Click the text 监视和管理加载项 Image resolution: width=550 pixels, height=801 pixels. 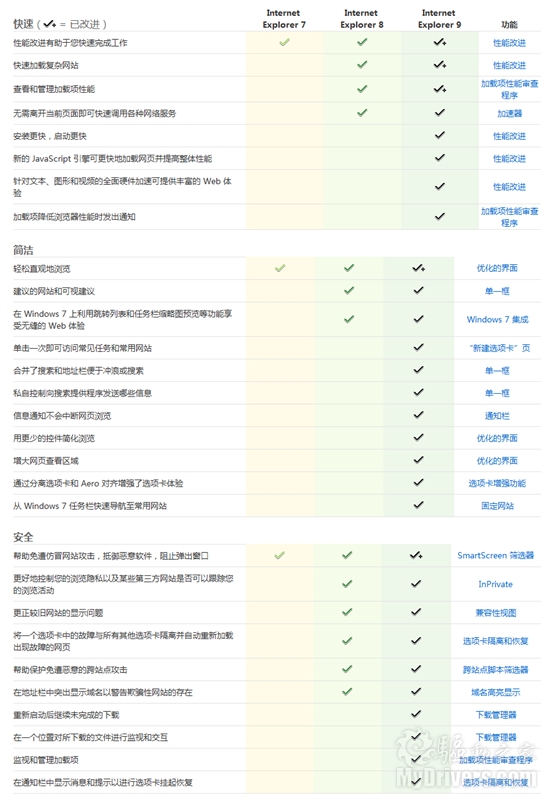point(45,760)
